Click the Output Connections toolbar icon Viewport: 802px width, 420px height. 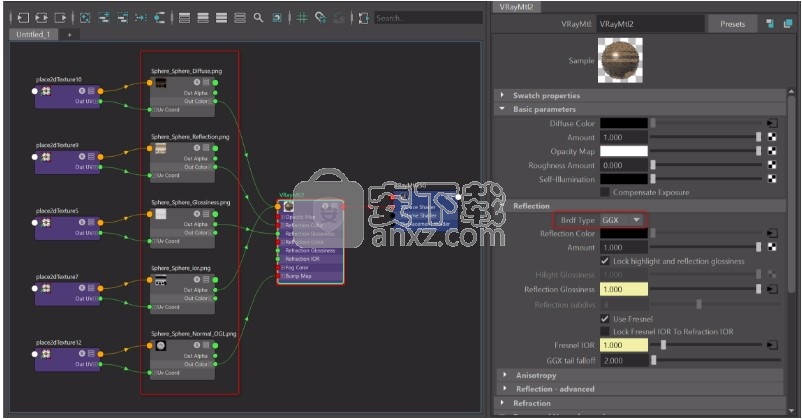(x=60, y=18)
